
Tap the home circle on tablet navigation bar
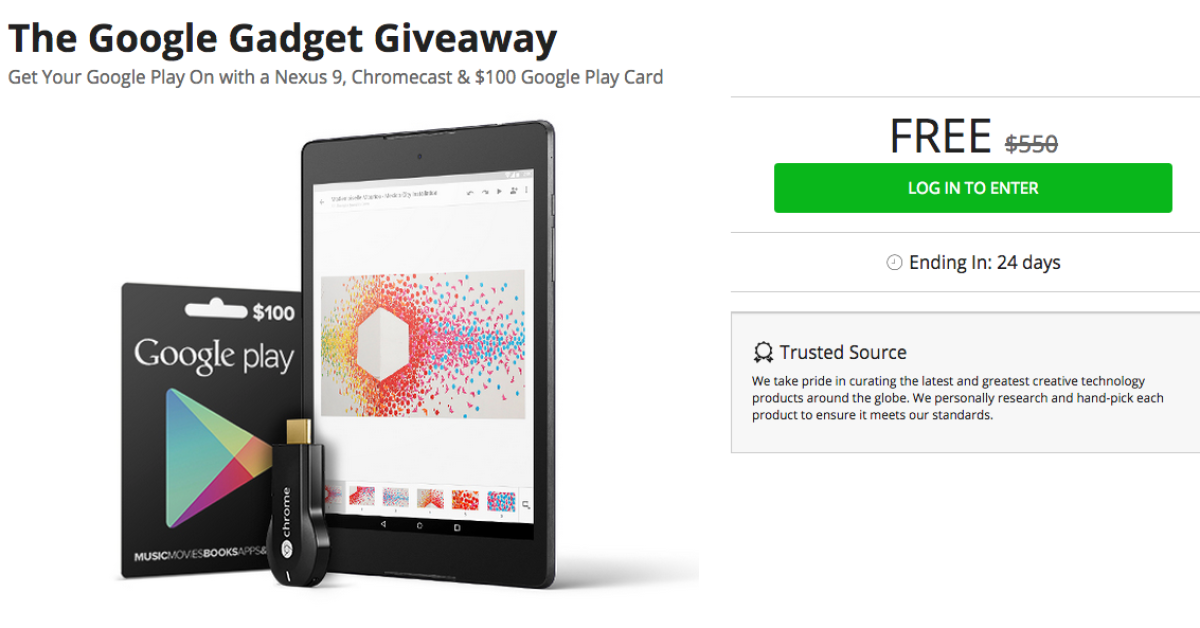pyautogui.click(x=419, y=526)
